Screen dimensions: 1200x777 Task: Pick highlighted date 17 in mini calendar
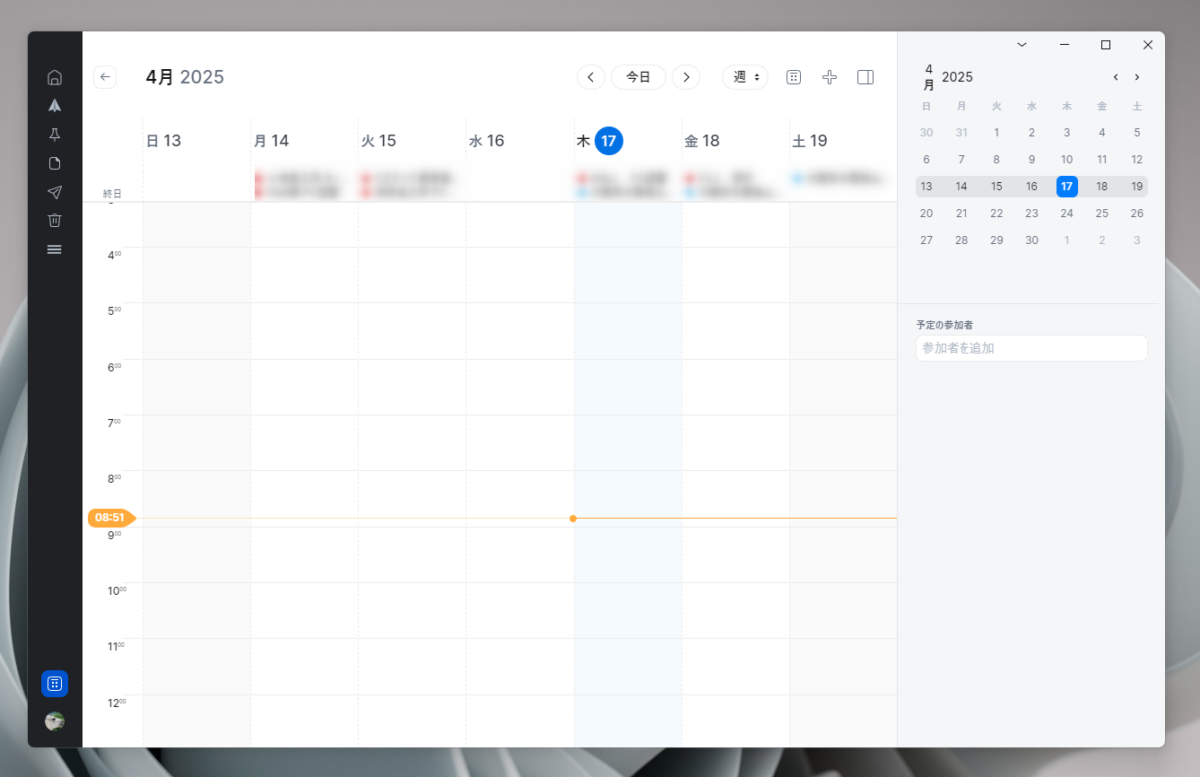click(x=1067, y=186)
